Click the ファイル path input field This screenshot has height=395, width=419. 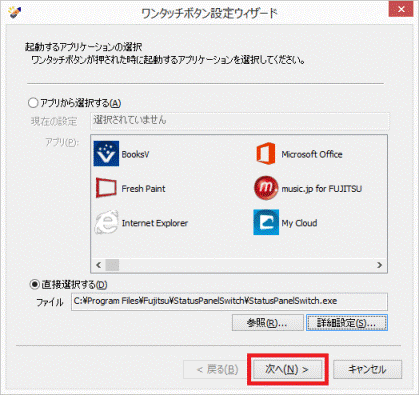[229, 301]
